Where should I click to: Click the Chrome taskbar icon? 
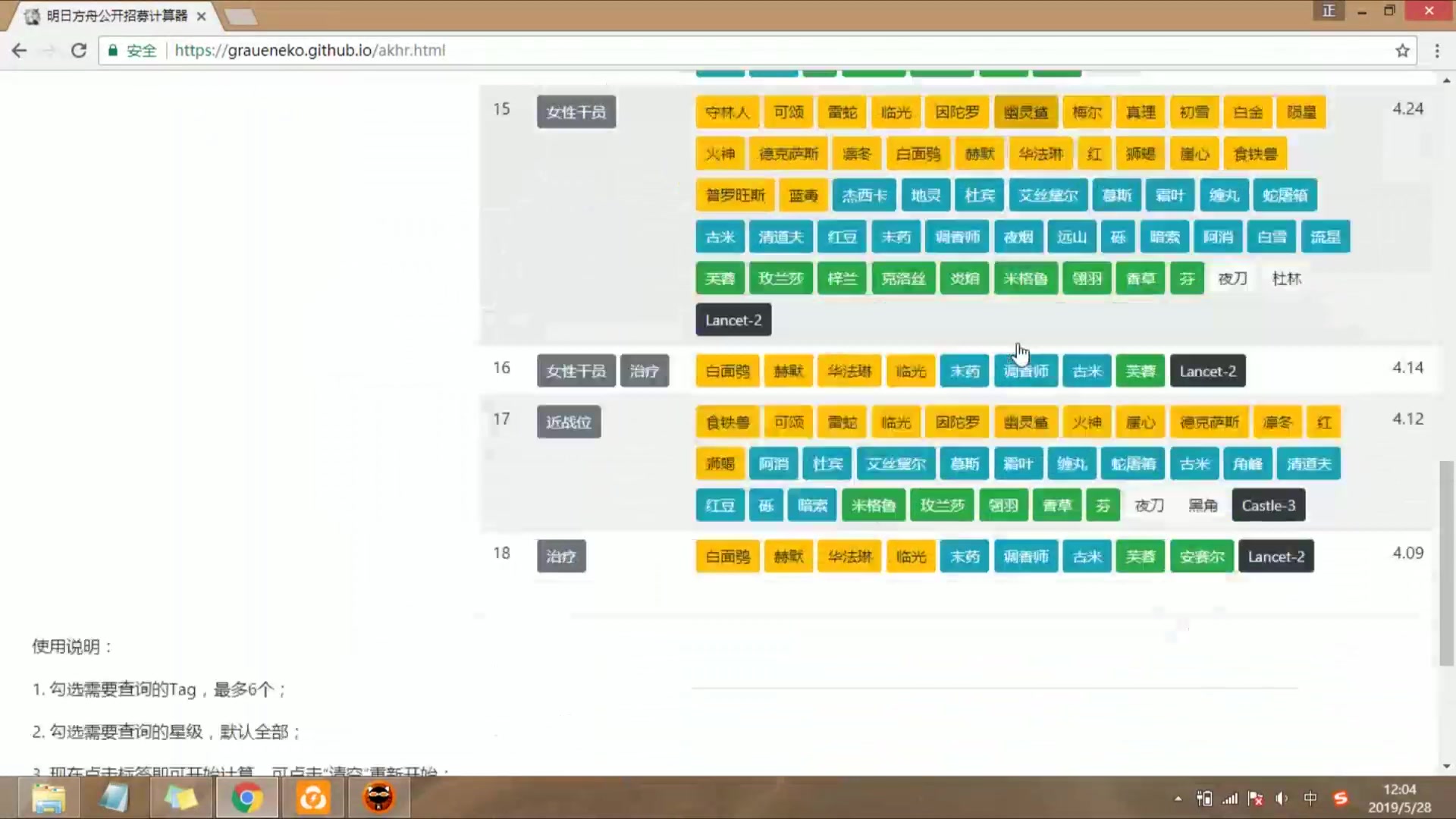(x=247, y=797)
